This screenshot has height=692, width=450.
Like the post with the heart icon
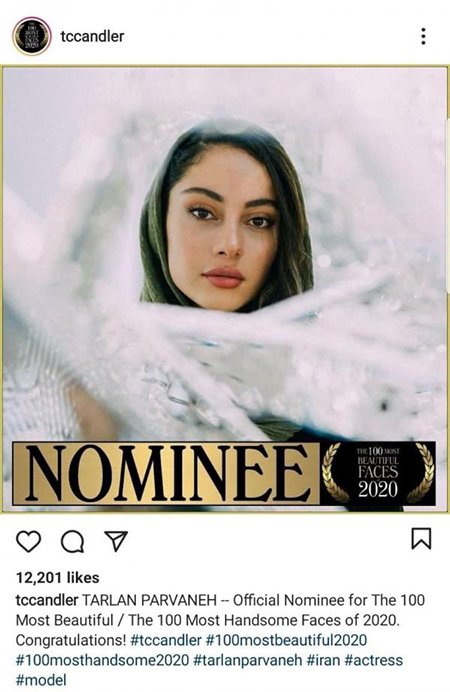[x=29, y=541]
